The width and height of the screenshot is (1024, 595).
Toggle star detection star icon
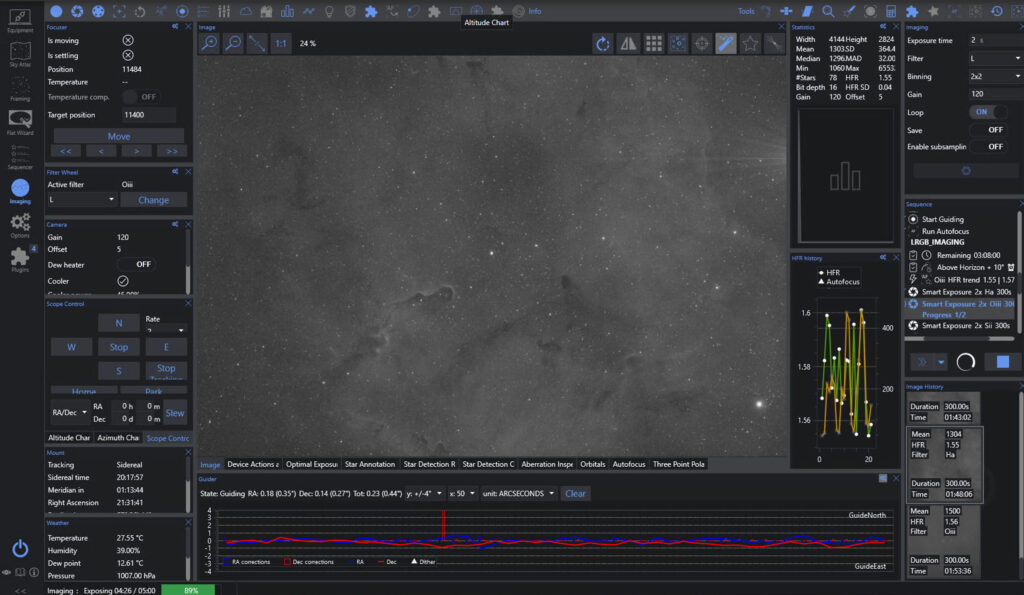click(750, 43)
